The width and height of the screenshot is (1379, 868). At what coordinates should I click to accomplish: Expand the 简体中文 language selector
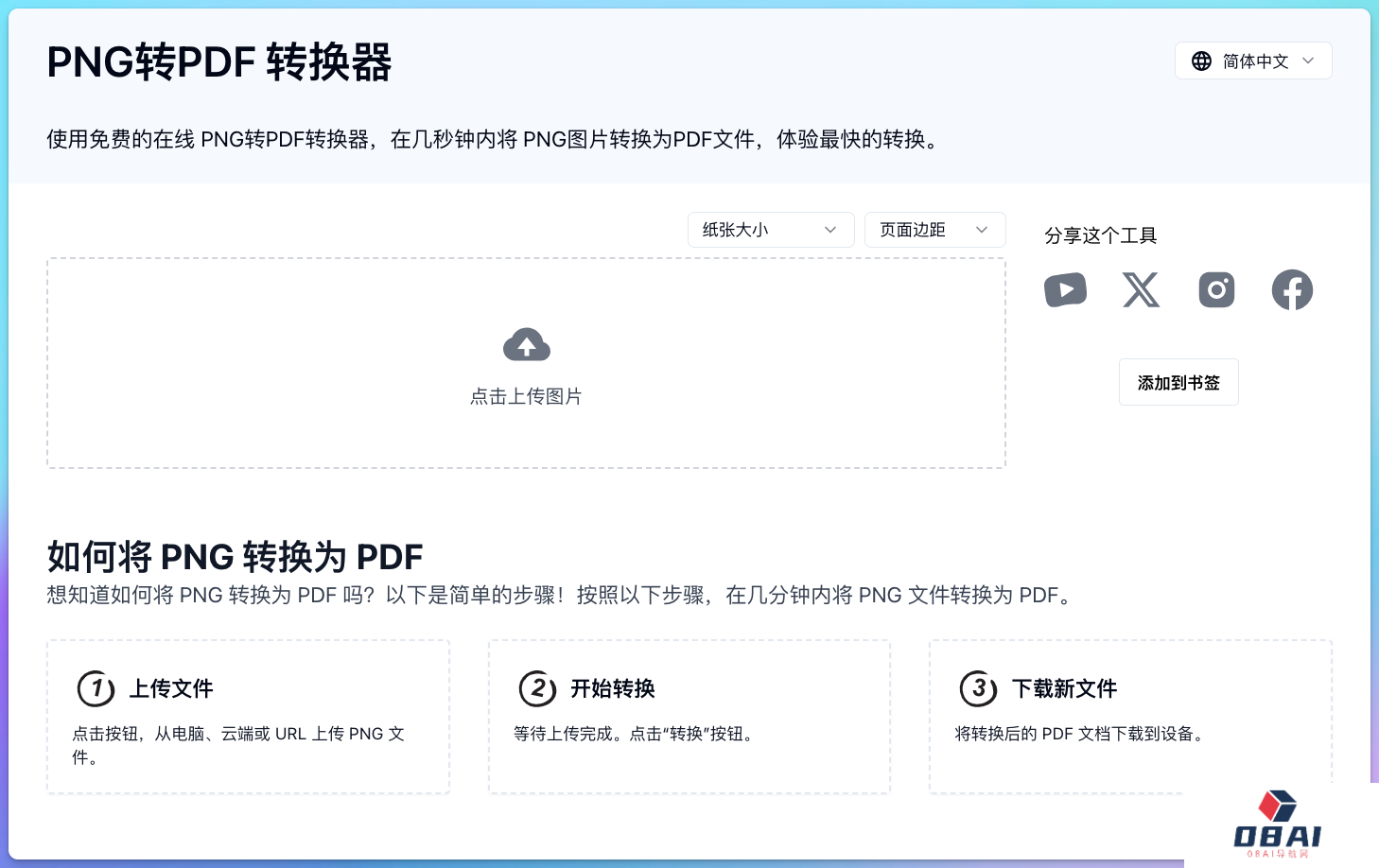[1253, 61]
